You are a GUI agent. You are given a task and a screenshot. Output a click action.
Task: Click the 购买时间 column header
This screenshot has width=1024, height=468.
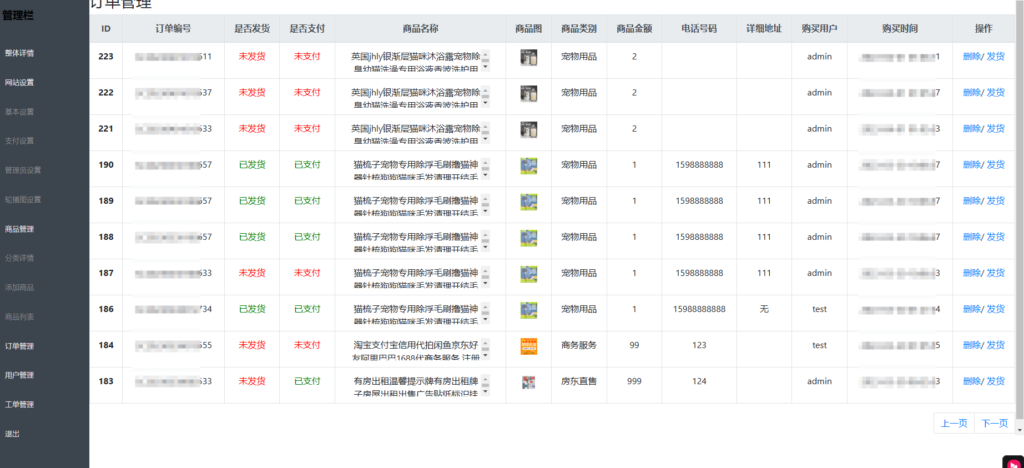pos(899,29)
